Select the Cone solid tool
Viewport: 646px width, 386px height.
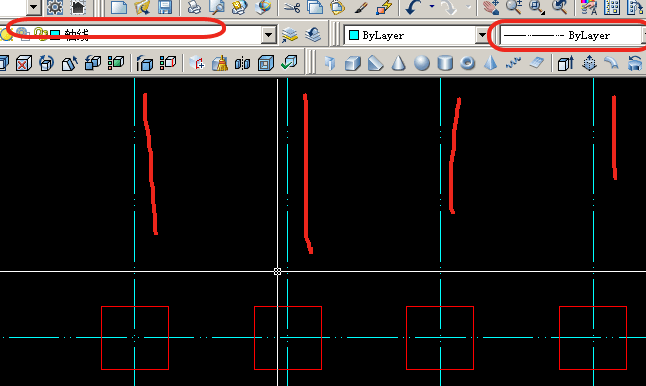point(398,63)
